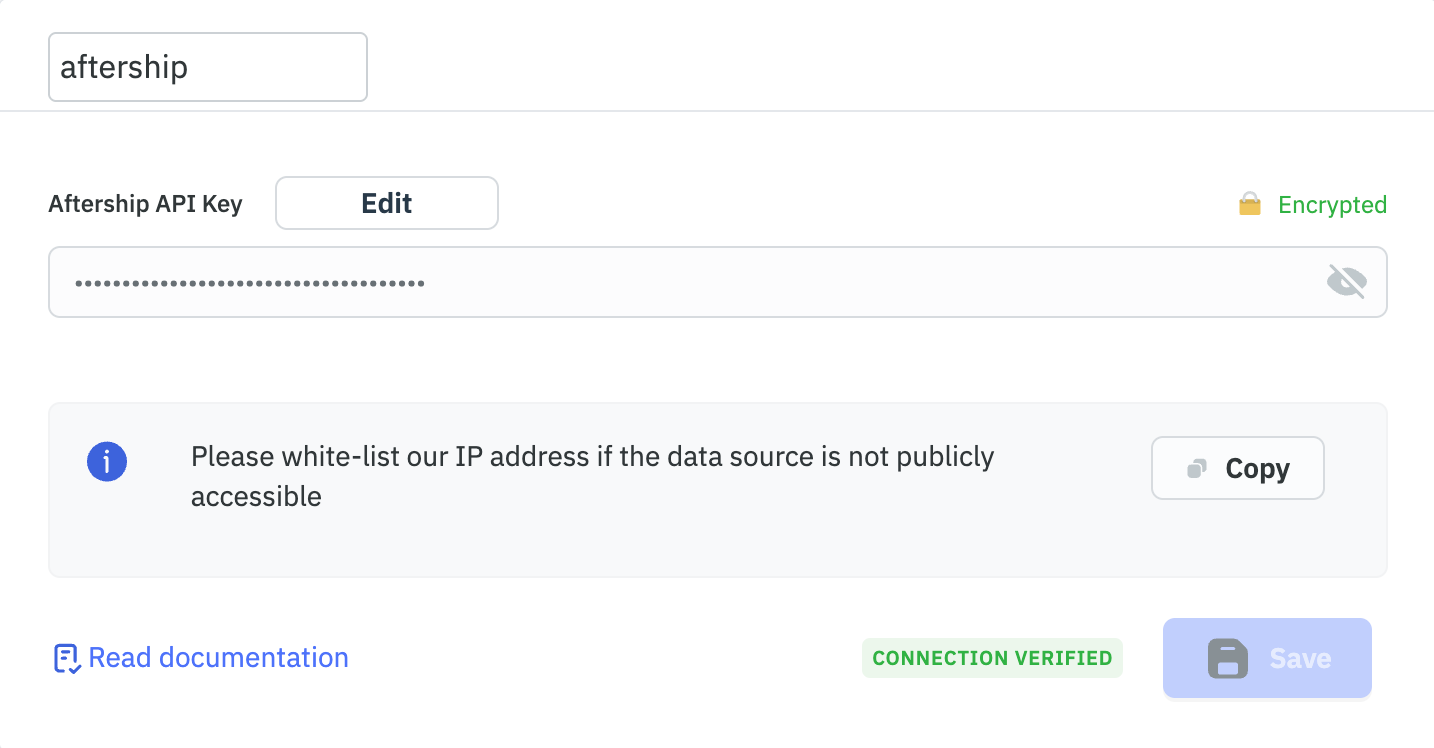Click the yellow lock icon
Viewport: 1434px width, 748px height.
pyautogui.click(x=1249, y=205)
